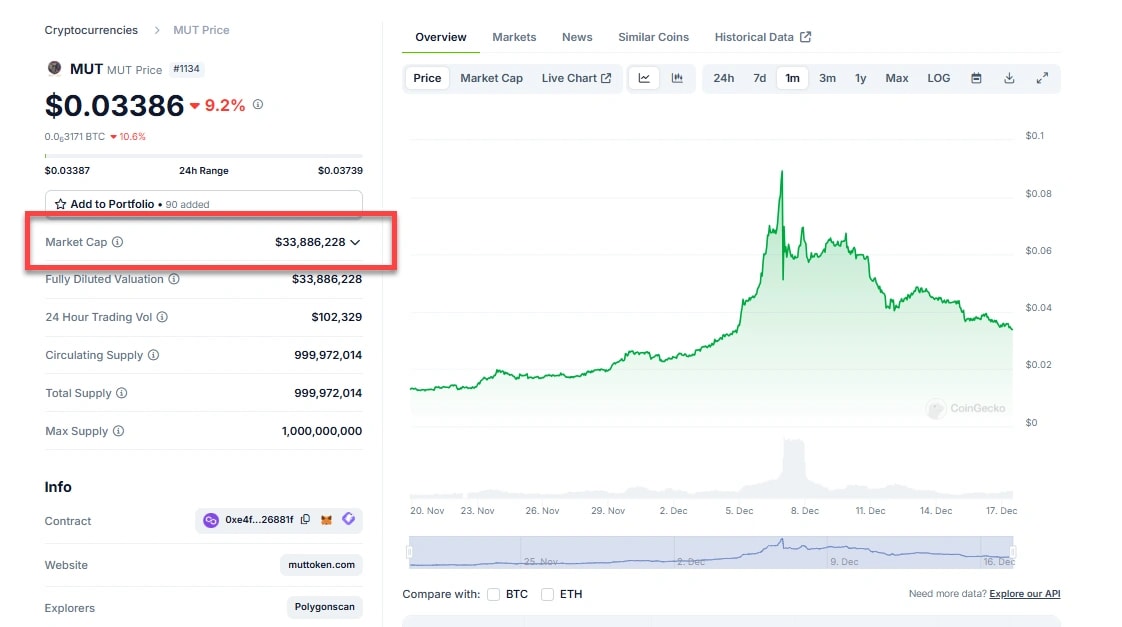The image size is (1122, 627).
Task: Download the chart data via download icon
Action: (1009, 78)
